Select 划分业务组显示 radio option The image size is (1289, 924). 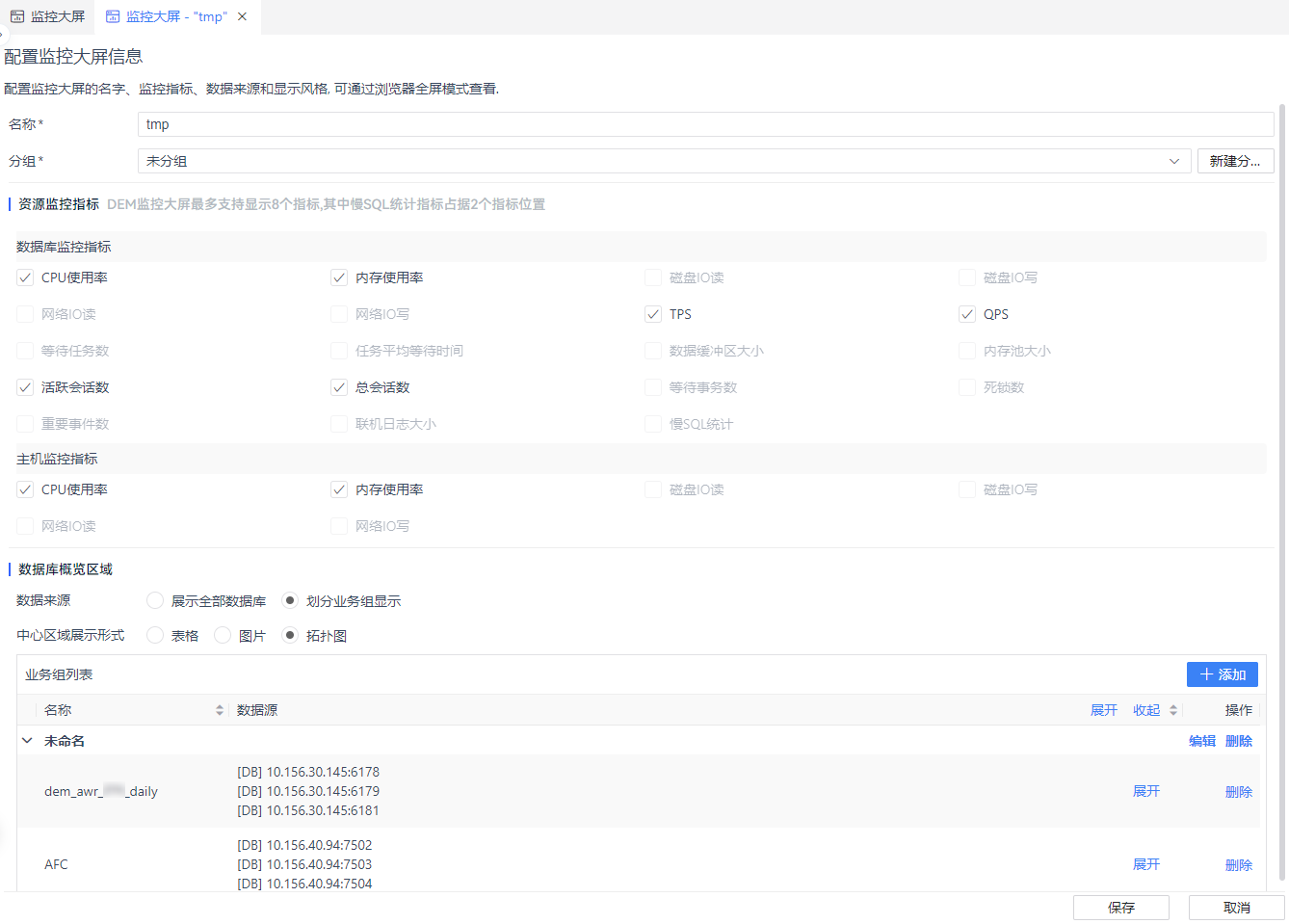pos(290,600)
